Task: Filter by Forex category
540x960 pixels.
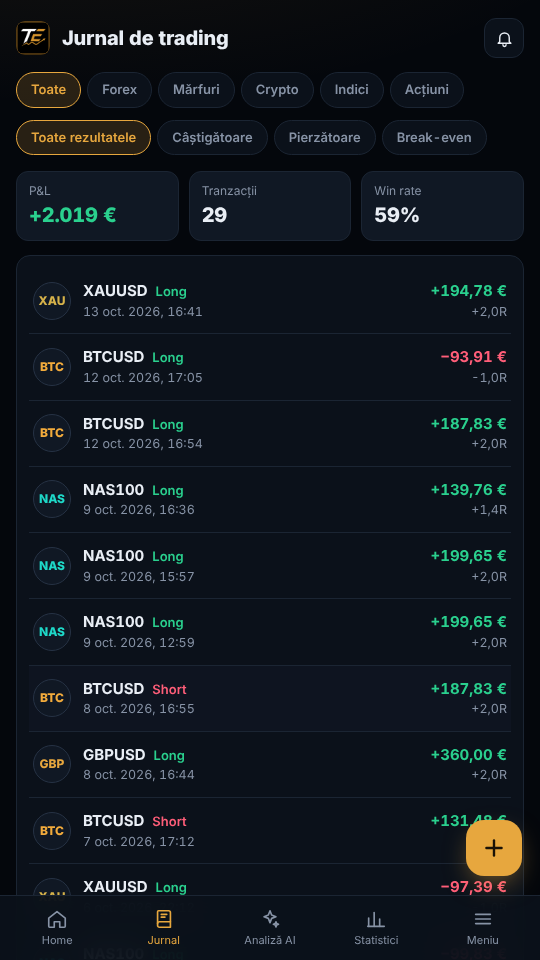Action: 119,90
